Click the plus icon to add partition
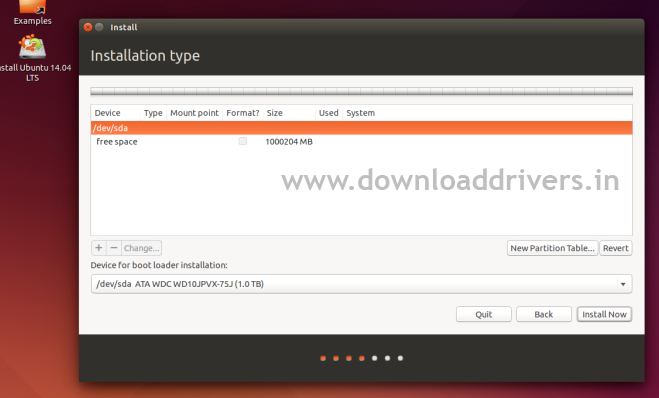 coord(99,248)
